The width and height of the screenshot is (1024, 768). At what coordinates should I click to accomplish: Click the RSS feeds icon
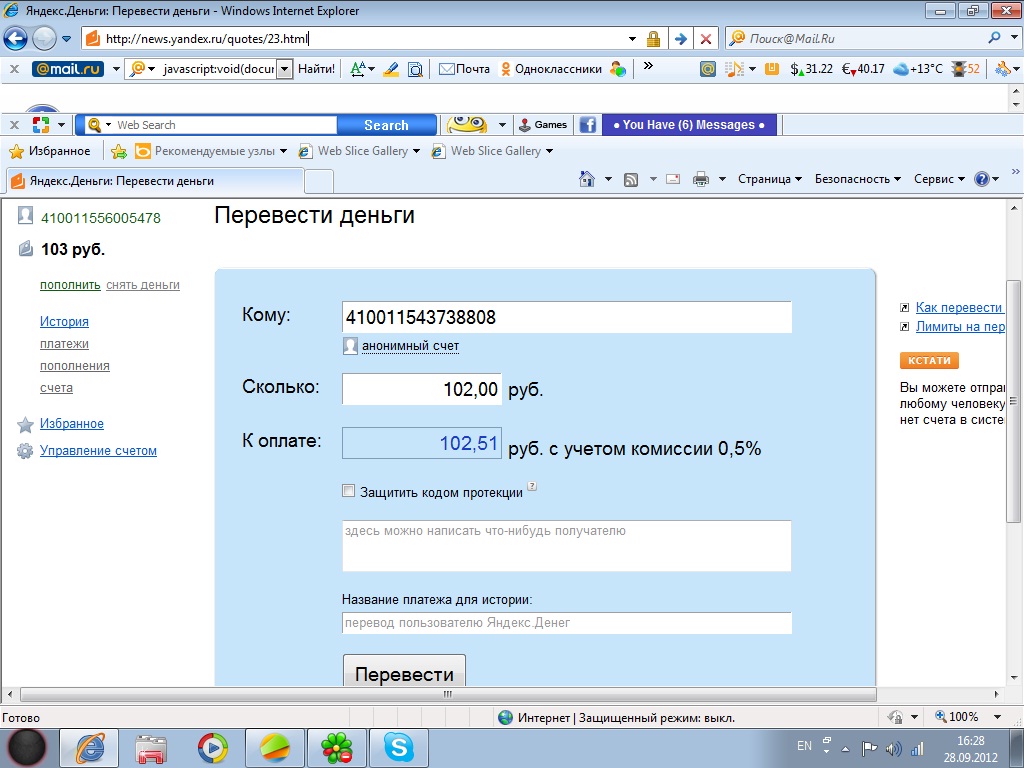coord(631,180)
